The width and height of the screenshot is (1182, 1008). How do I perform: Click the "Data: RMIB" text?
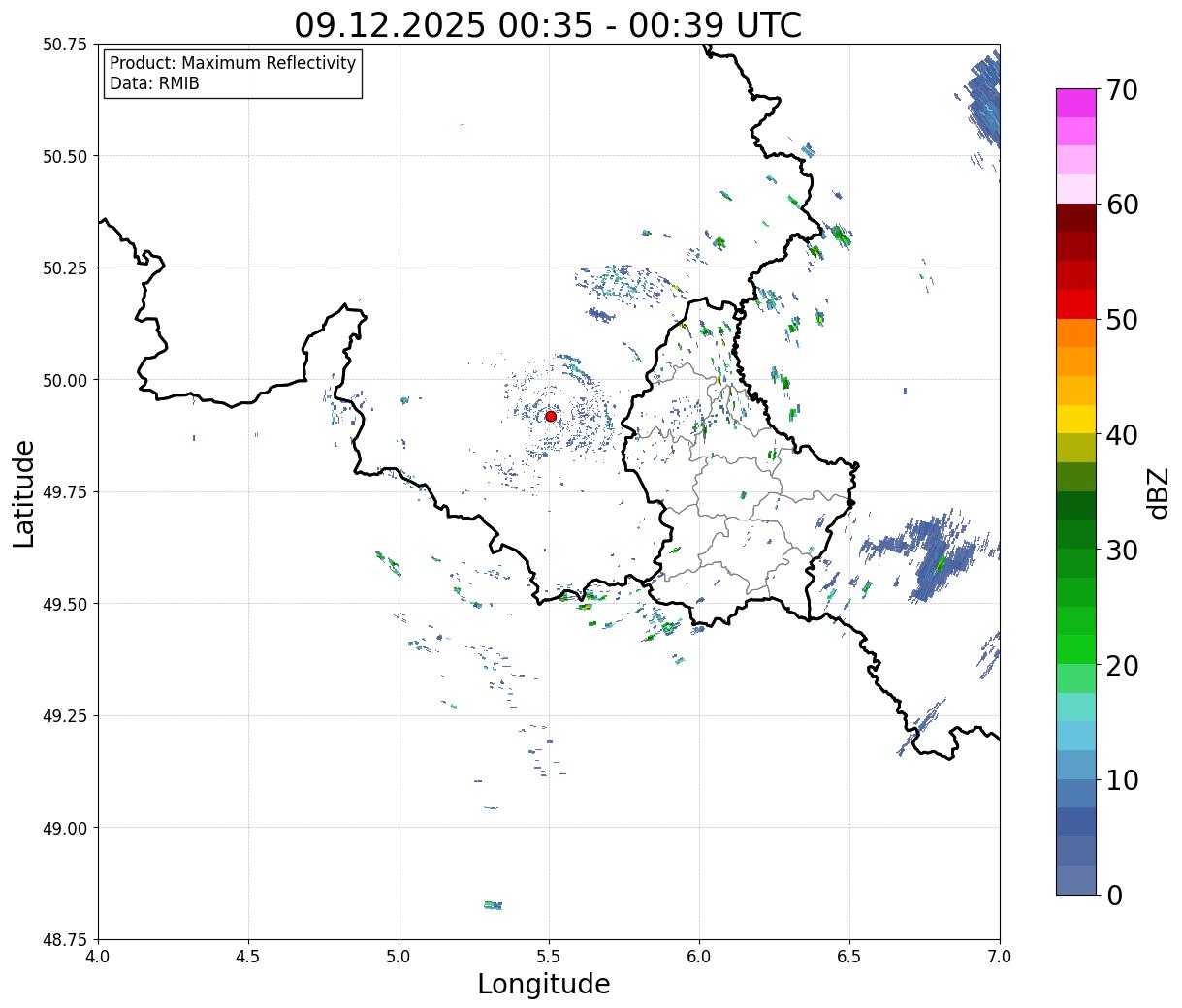coord(154,83)
